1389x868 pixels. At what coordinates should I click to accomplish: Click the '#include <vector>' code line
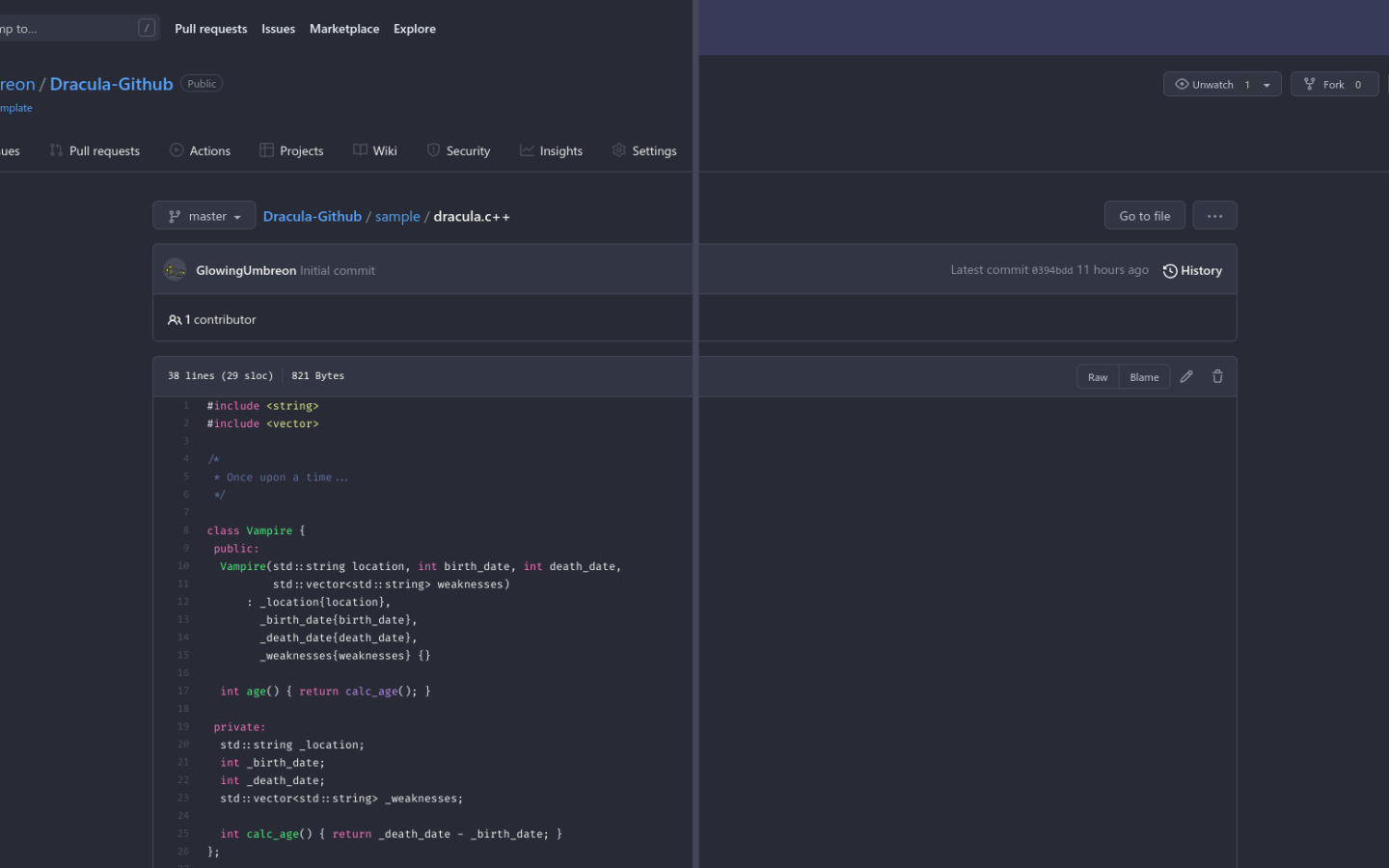262,423
